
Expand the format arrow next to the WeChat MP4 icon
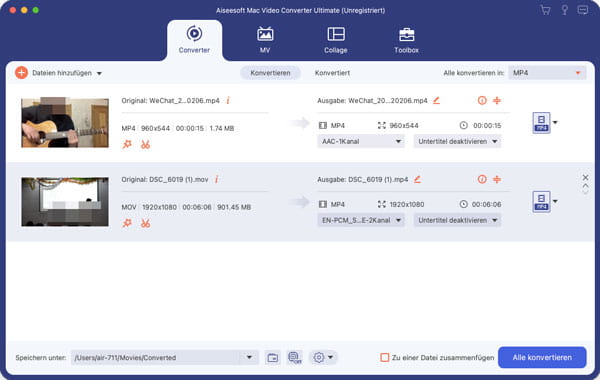pyautogui.click(x=555, y=122)
